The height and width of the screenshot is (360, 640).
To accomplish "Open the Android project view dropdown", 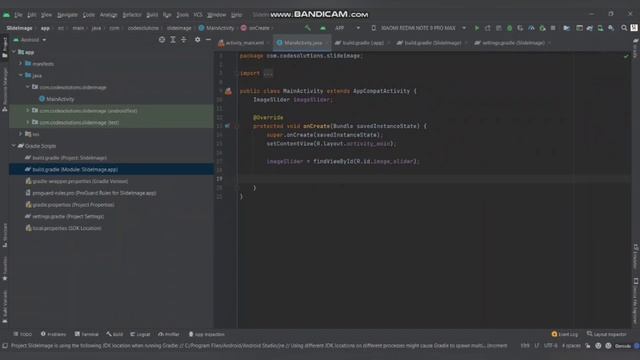I will point(29,40).
